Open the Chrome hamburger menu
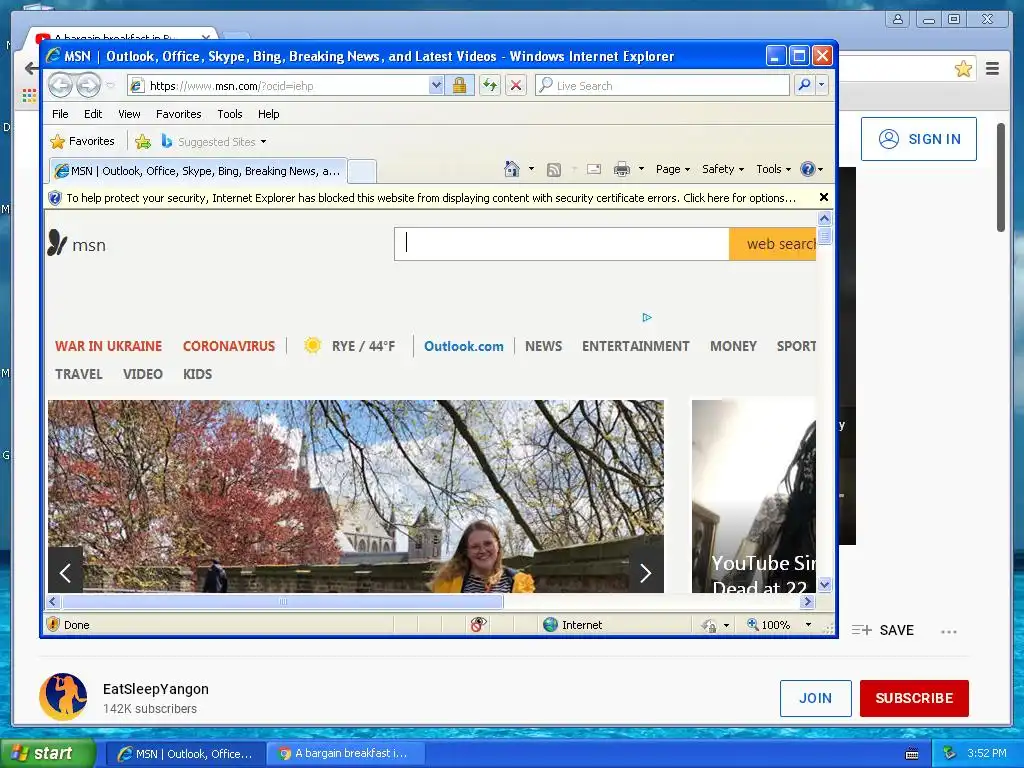 (x=992, y=69)
